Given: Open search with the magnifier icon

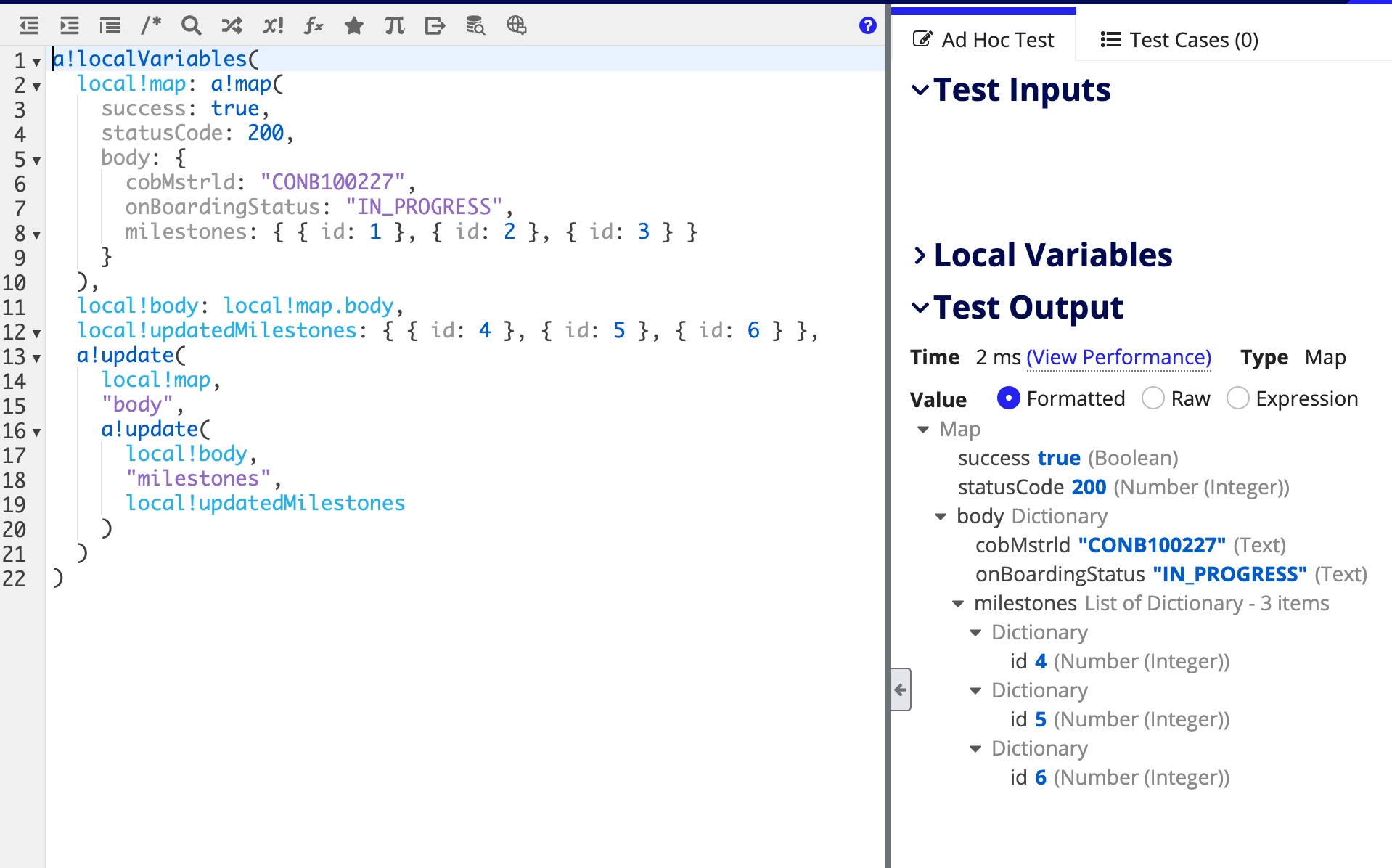Looking at the screenshot, I should pos(192,26).
